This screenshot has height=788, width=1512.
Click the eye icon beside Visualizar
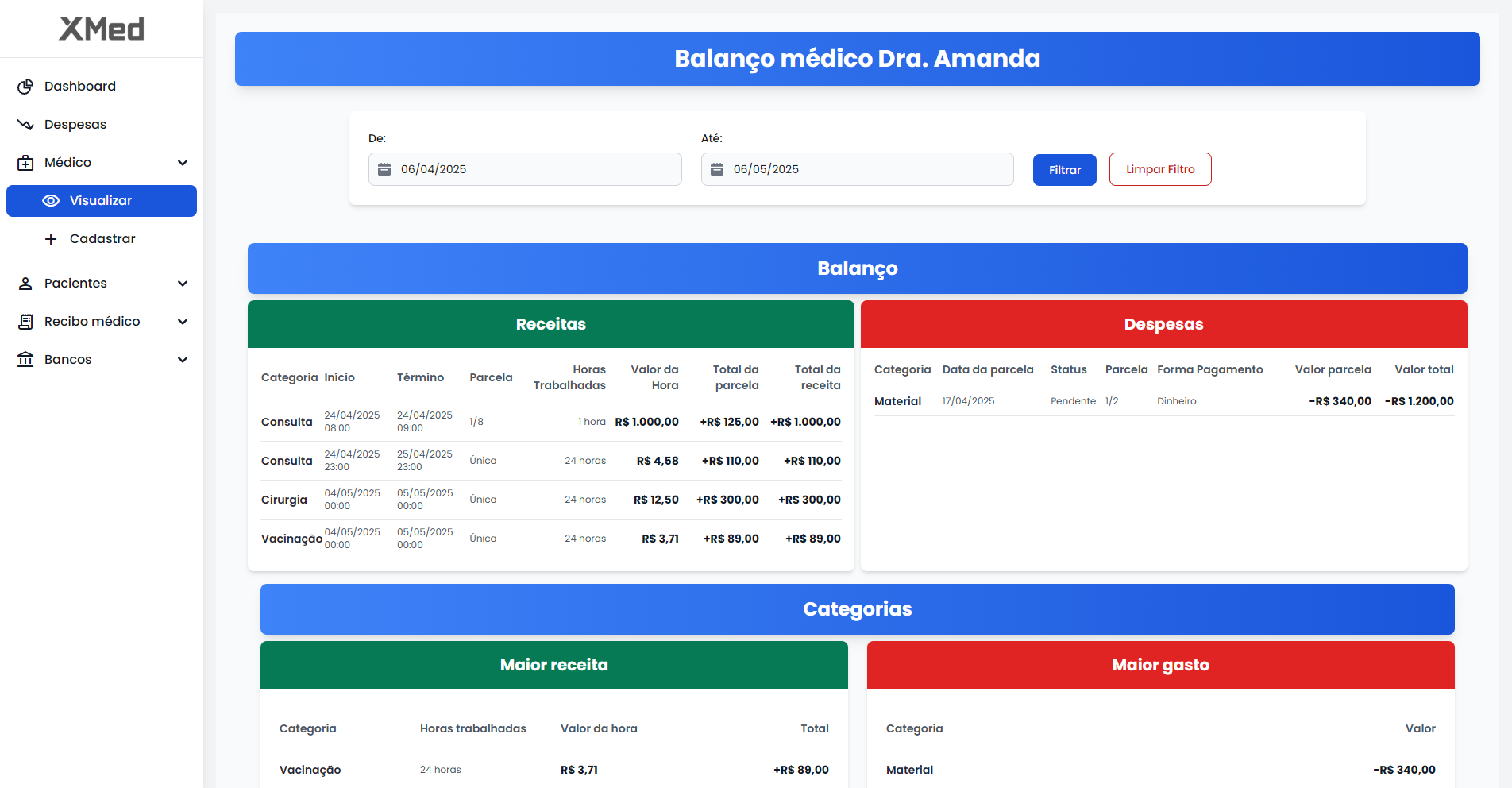[x=51, y=201]
